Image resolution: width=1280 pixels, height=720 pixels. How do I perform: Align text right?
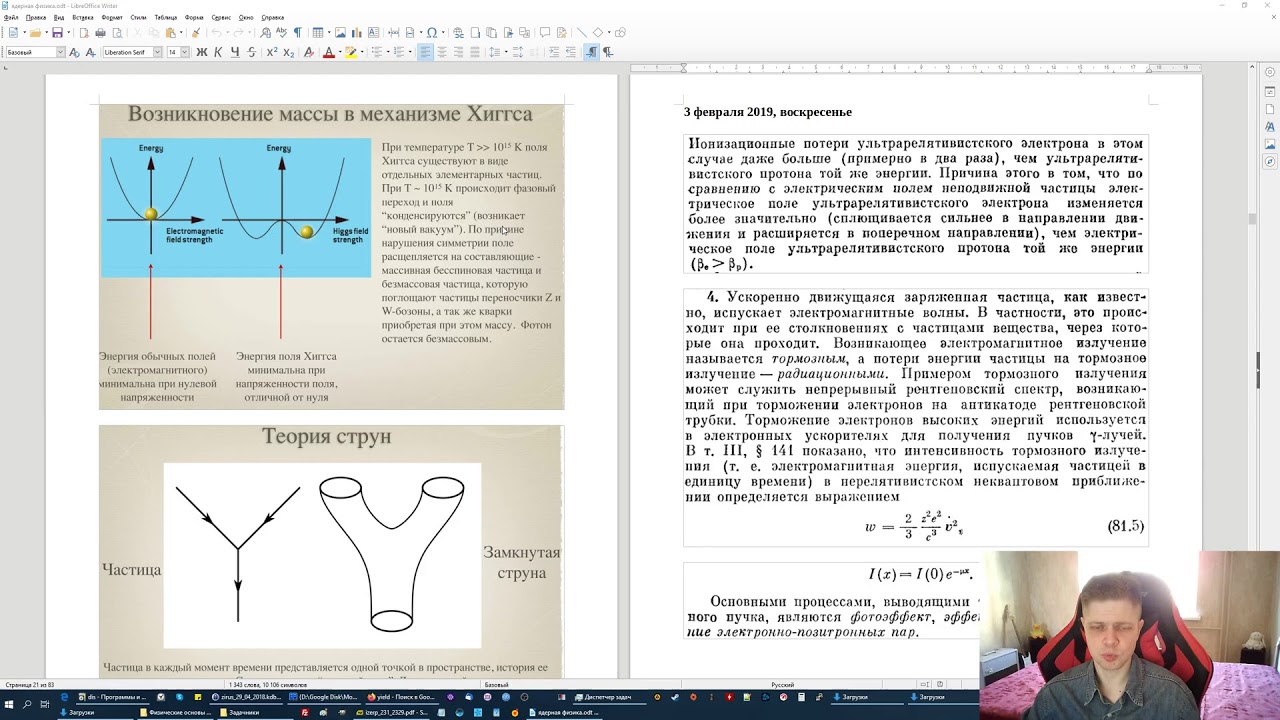[458, 52]
